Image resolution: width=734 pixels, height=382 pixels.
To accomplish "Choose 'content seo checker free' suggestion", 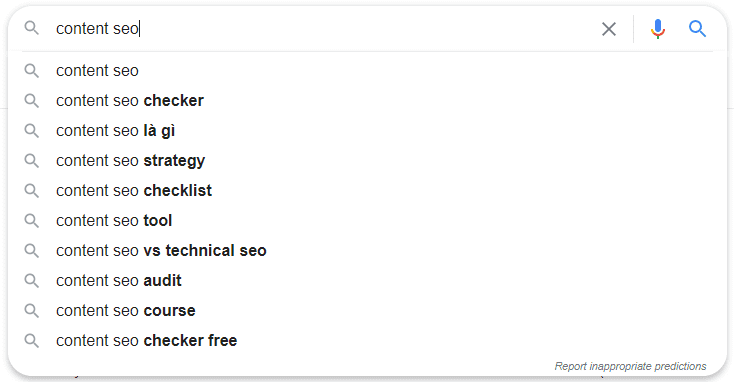I will click(367, 340).
